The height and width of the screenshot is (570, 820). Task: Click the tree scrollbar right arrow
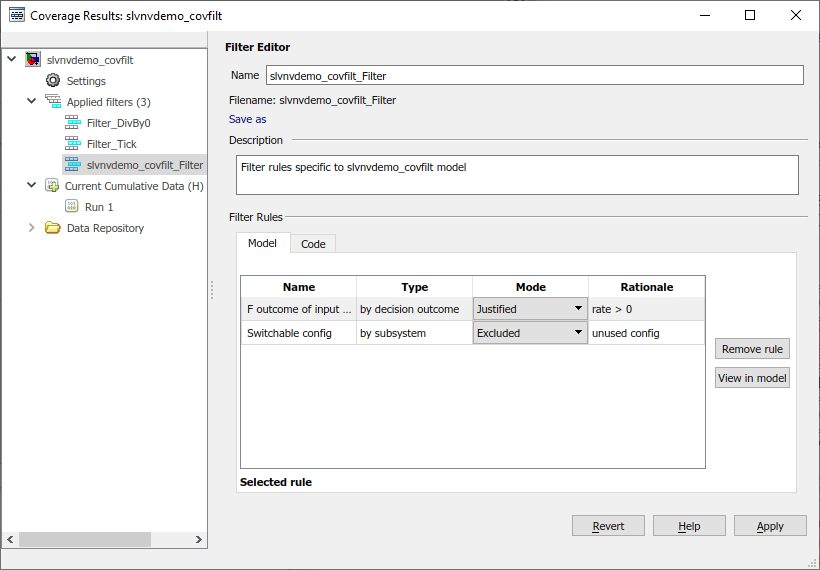point(198,539)
